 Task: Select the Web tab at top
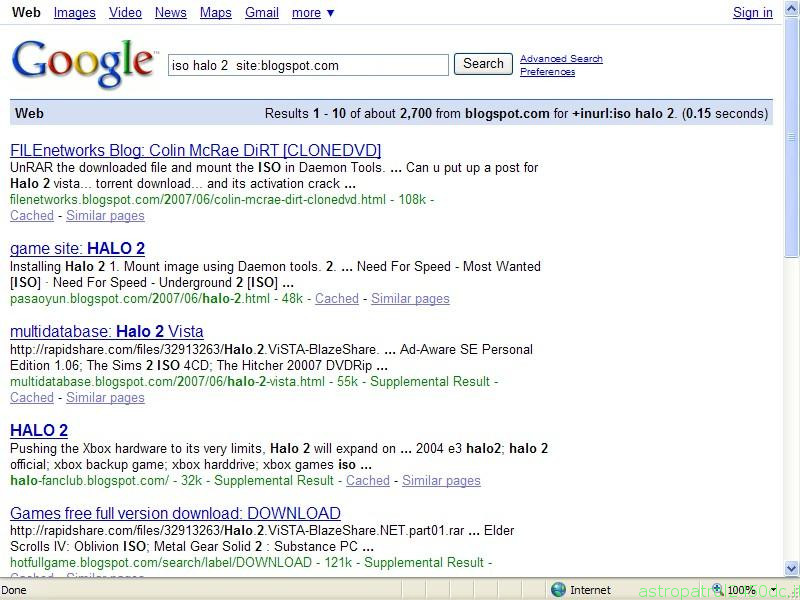tap(26, 13)
